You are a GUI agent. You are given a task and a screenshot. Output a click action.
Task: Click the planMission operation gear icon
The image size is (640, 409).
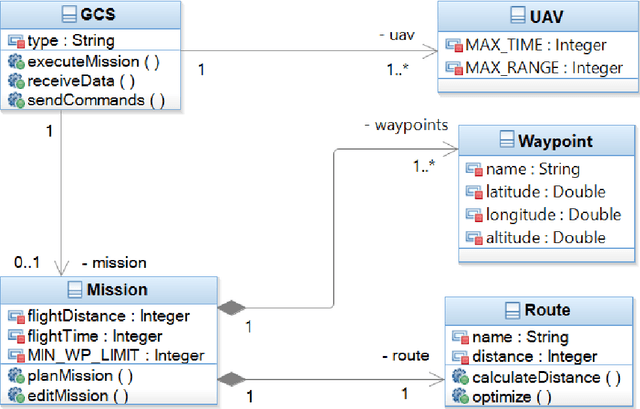pyautogui.click(x=14, y=377)
